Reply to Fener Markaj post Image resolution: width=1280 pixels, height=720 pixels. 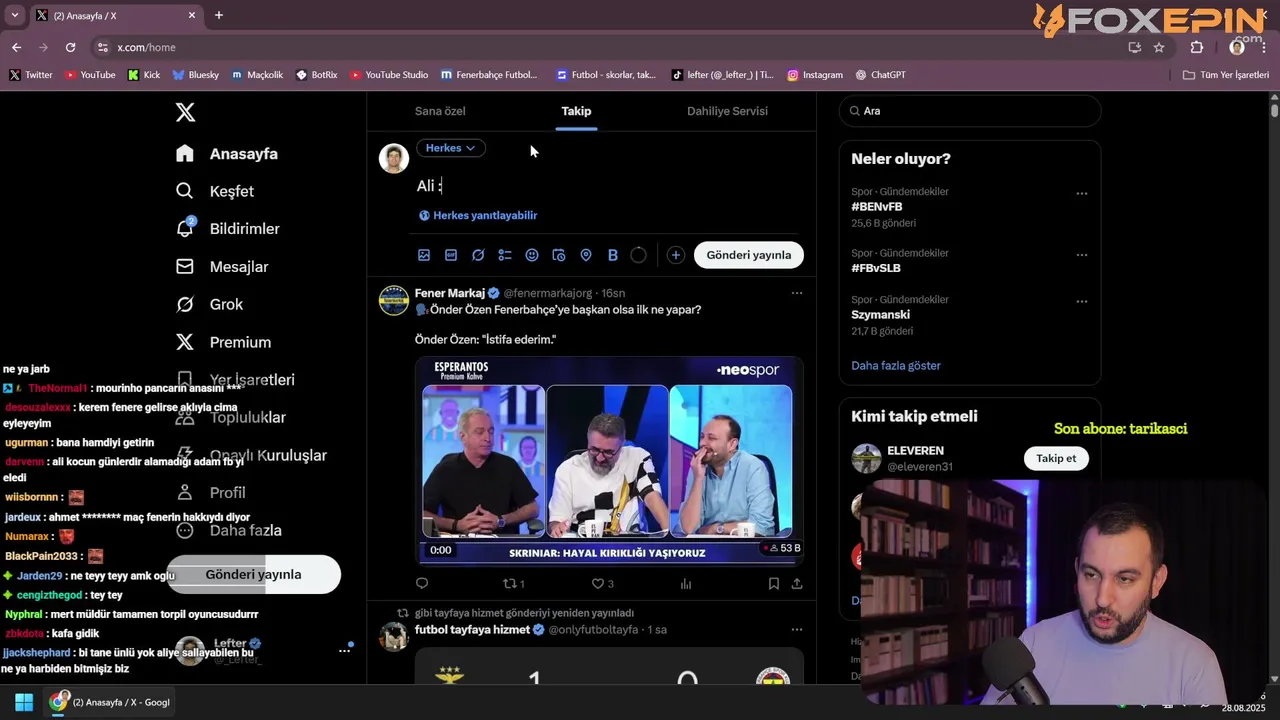pyautogui.click(x=422, y=583)
